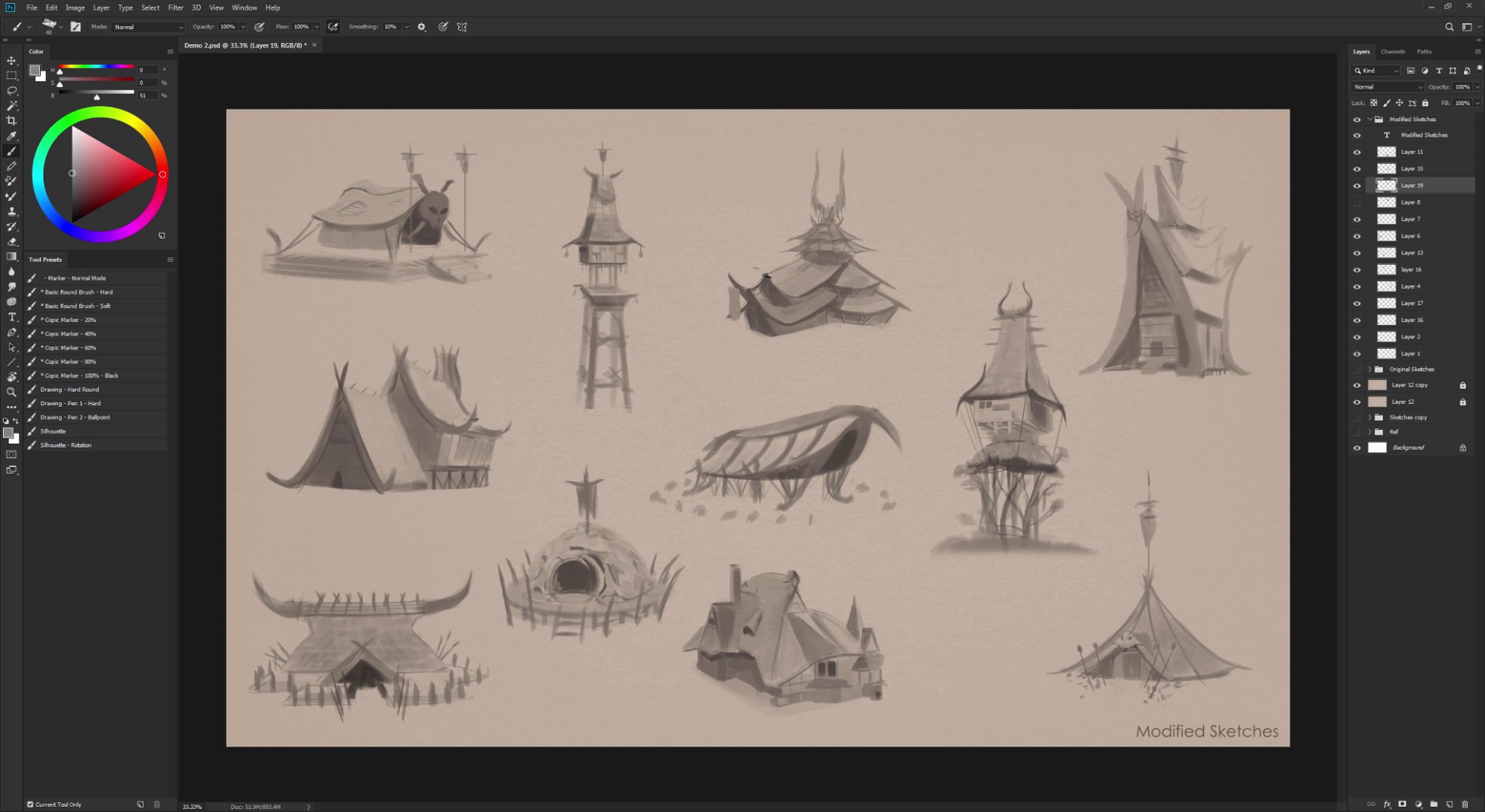Image resolution: width=1485 pixels, height=812 pixels.
Task: Toggle the brush settings panel icon
Action: click(x=75, y=27)
